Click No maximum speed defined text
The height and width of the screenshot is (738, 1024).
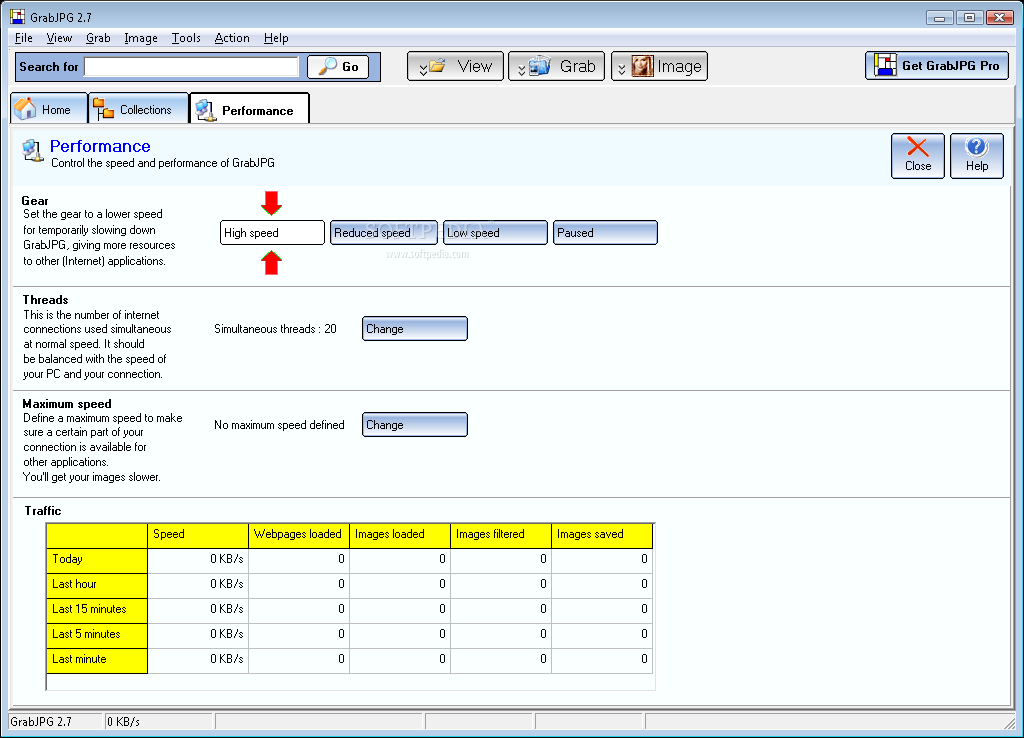279,425
